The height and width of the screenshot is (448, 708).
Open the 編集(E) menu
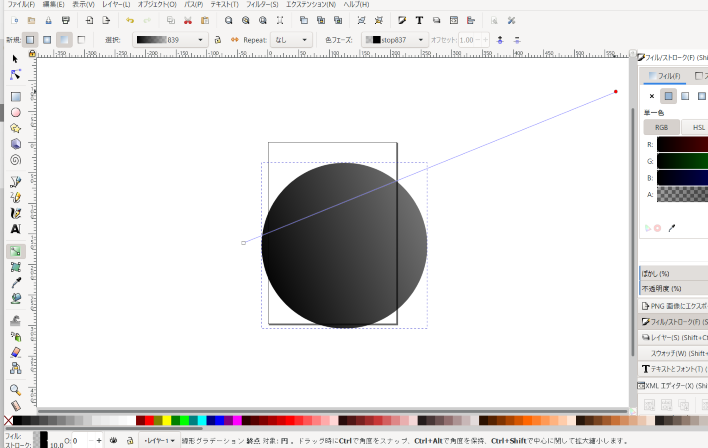tap(53, 4)
